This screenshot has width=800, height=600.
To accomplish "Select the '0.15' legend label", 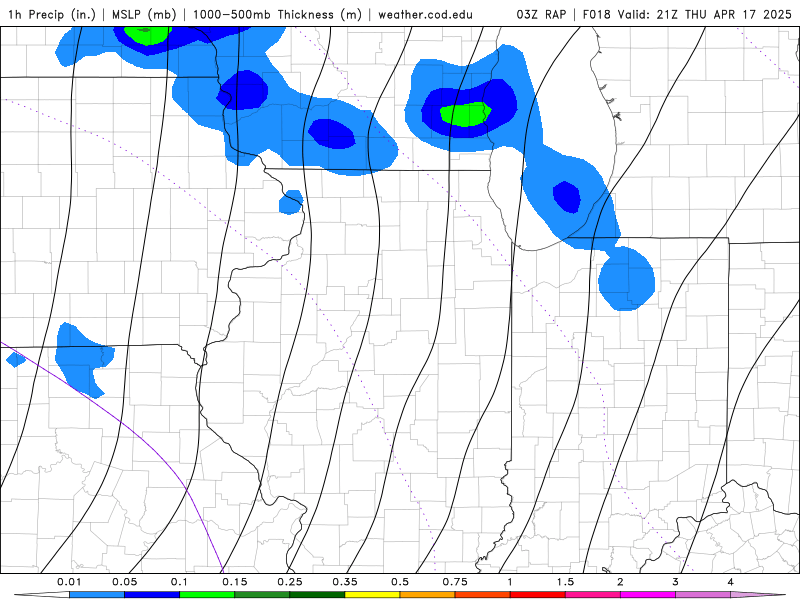I will pos(235,582).
